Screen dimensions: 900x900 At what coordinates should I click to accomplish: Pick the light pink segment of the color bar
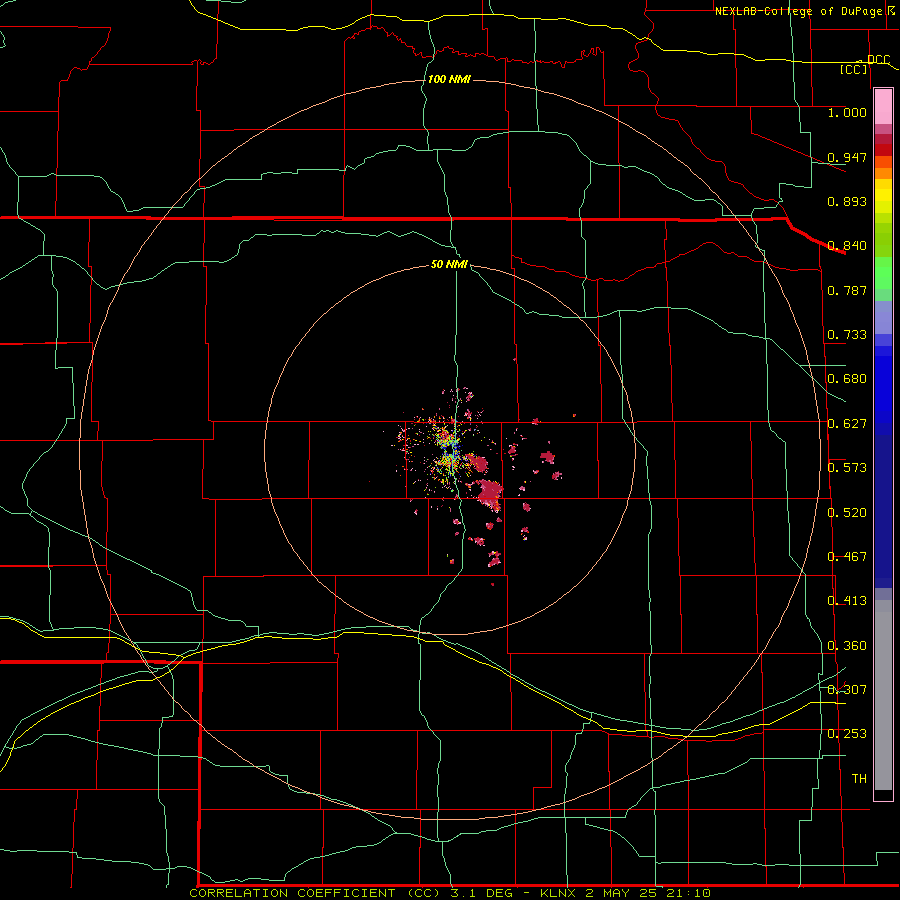(883, 106)
